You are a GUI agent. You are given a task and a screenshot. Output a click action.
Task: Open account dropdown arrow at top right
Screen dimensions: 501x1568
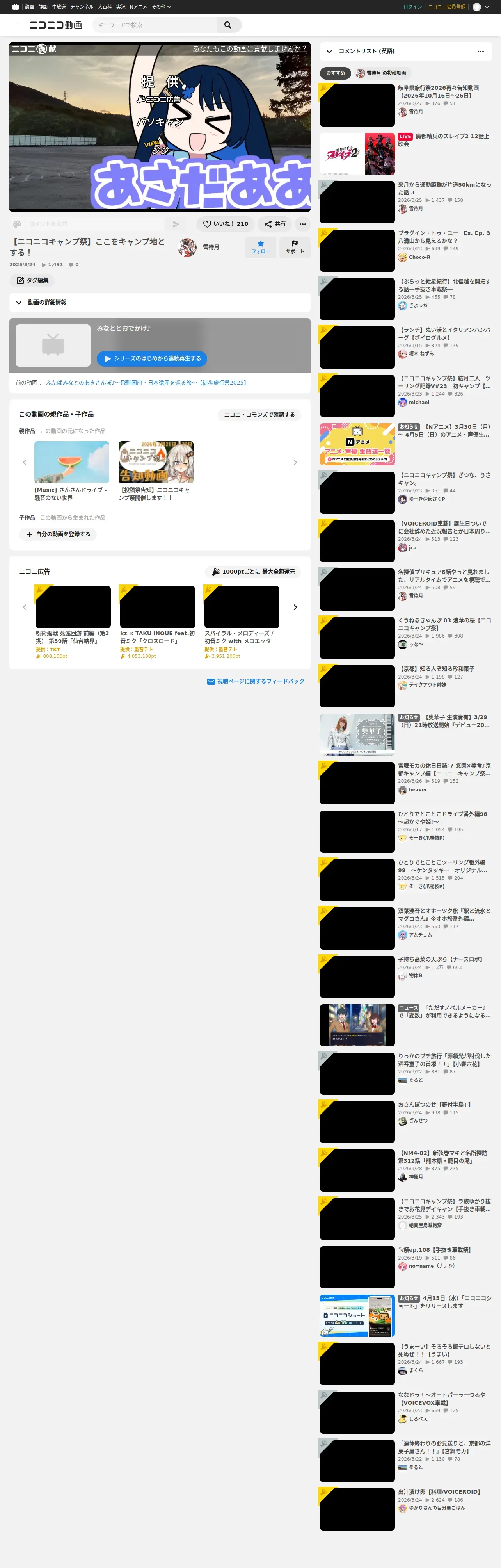[x=487, y=7]
